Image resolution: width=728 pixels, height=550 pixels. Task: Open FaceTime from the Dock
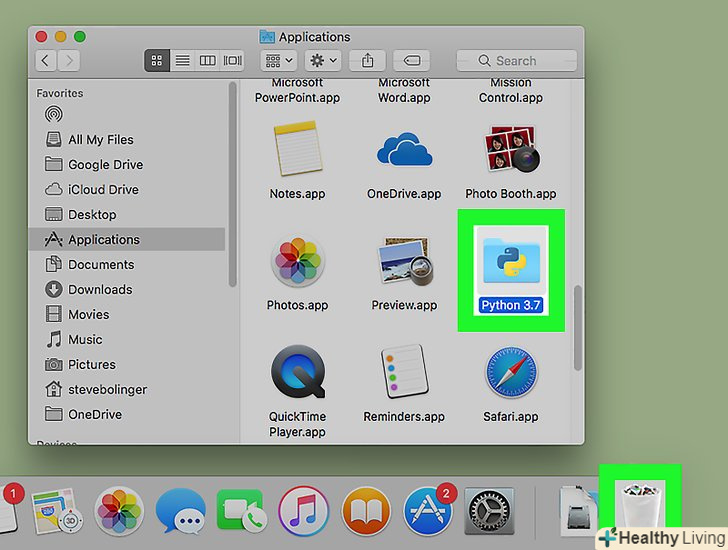coord(241,510)
